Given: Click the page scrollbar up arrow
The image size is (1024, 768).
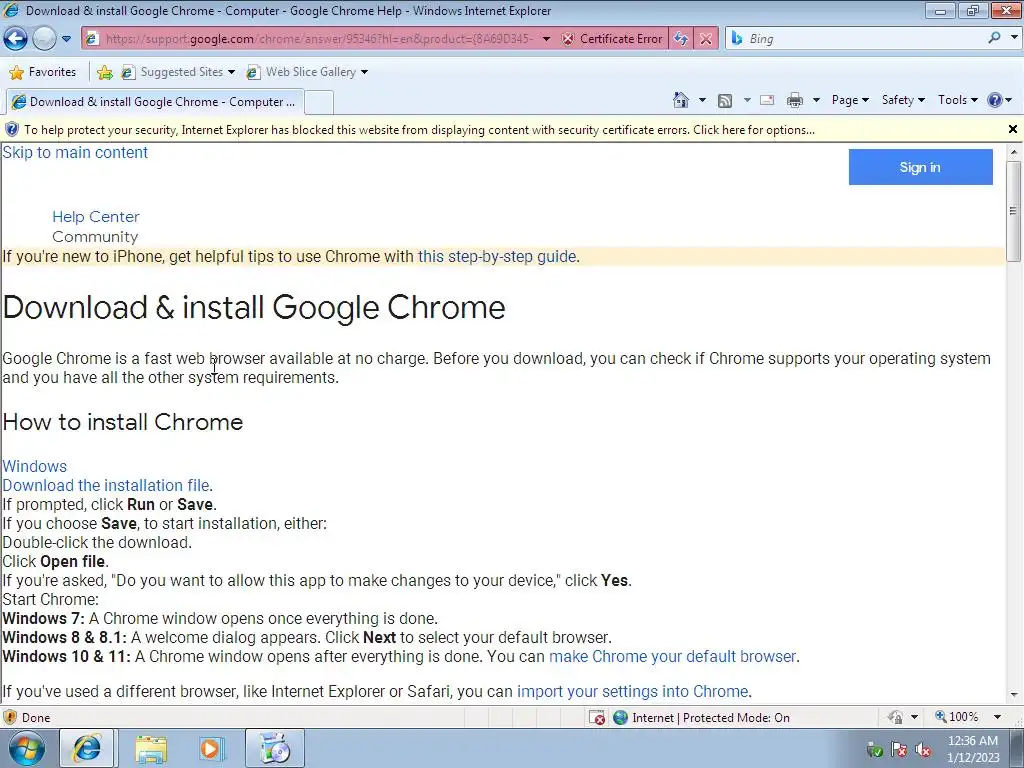Looking at the screenshot, I should pyautogui.click(x=1014, y=152).
